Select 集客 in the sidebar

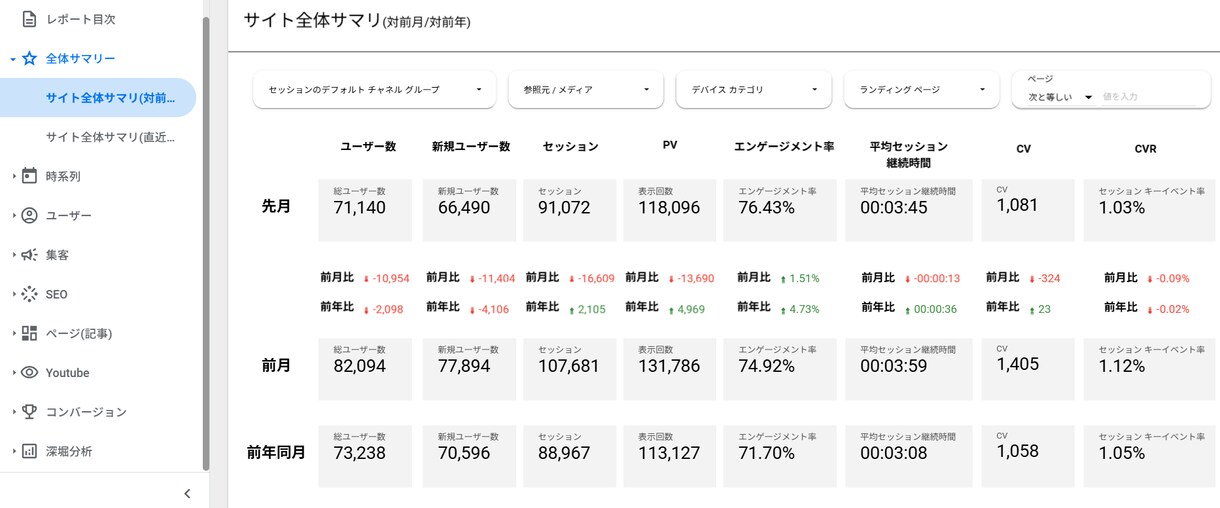point(57,255)
